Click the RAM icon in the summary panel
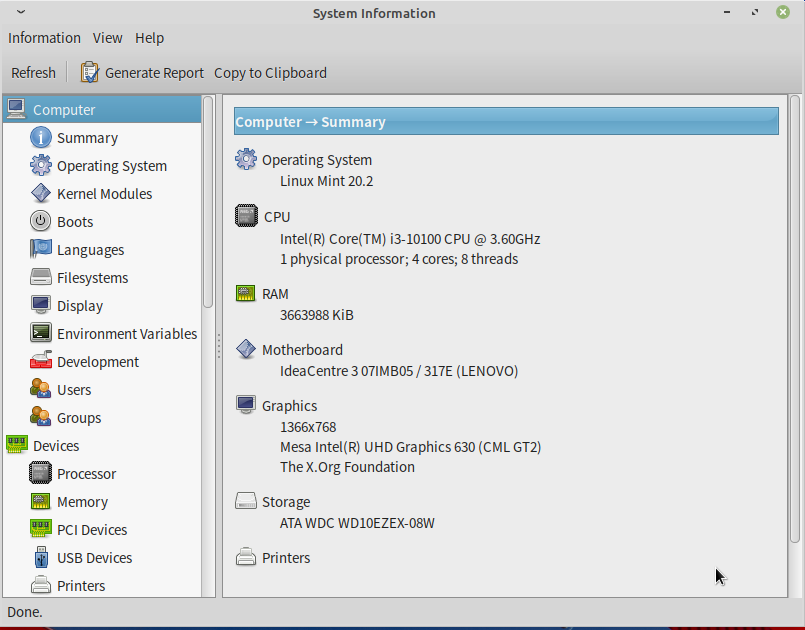This screenshot has width=805, height=630. (x=246, y=293)
